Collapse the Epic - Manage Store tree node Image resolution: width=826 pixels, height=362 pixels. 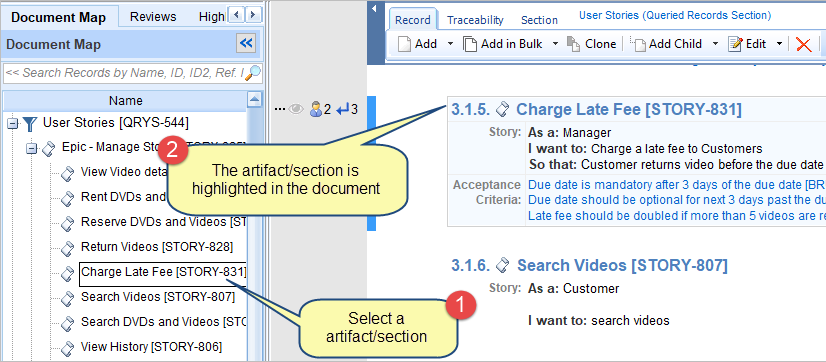[31, 149]
